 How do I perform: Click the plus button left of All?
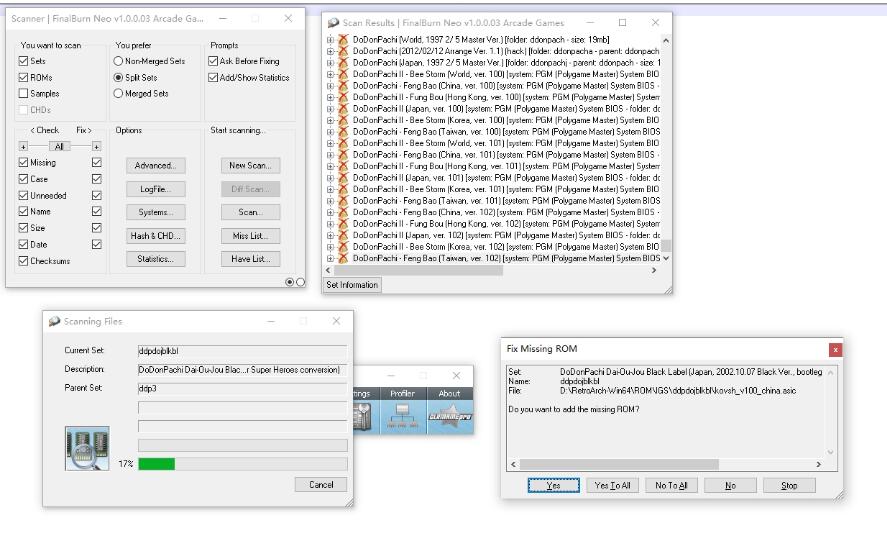23,147
